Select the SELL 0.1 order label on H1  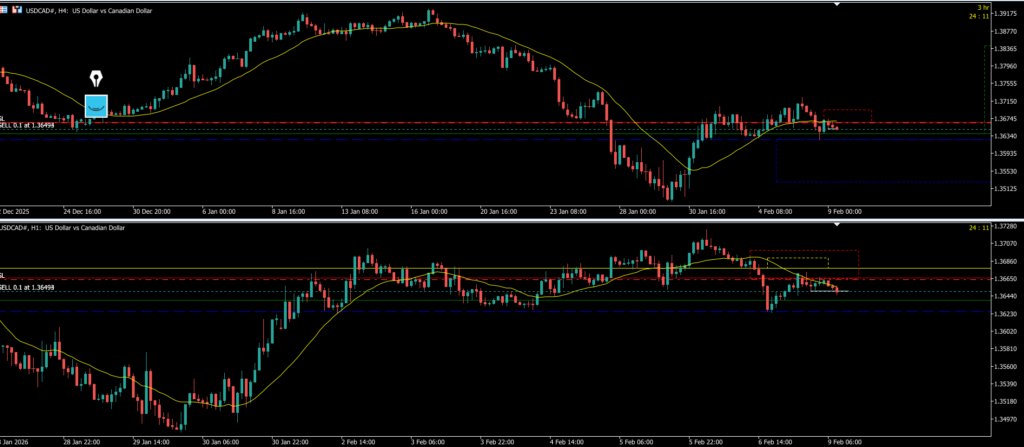coord(26,287)
